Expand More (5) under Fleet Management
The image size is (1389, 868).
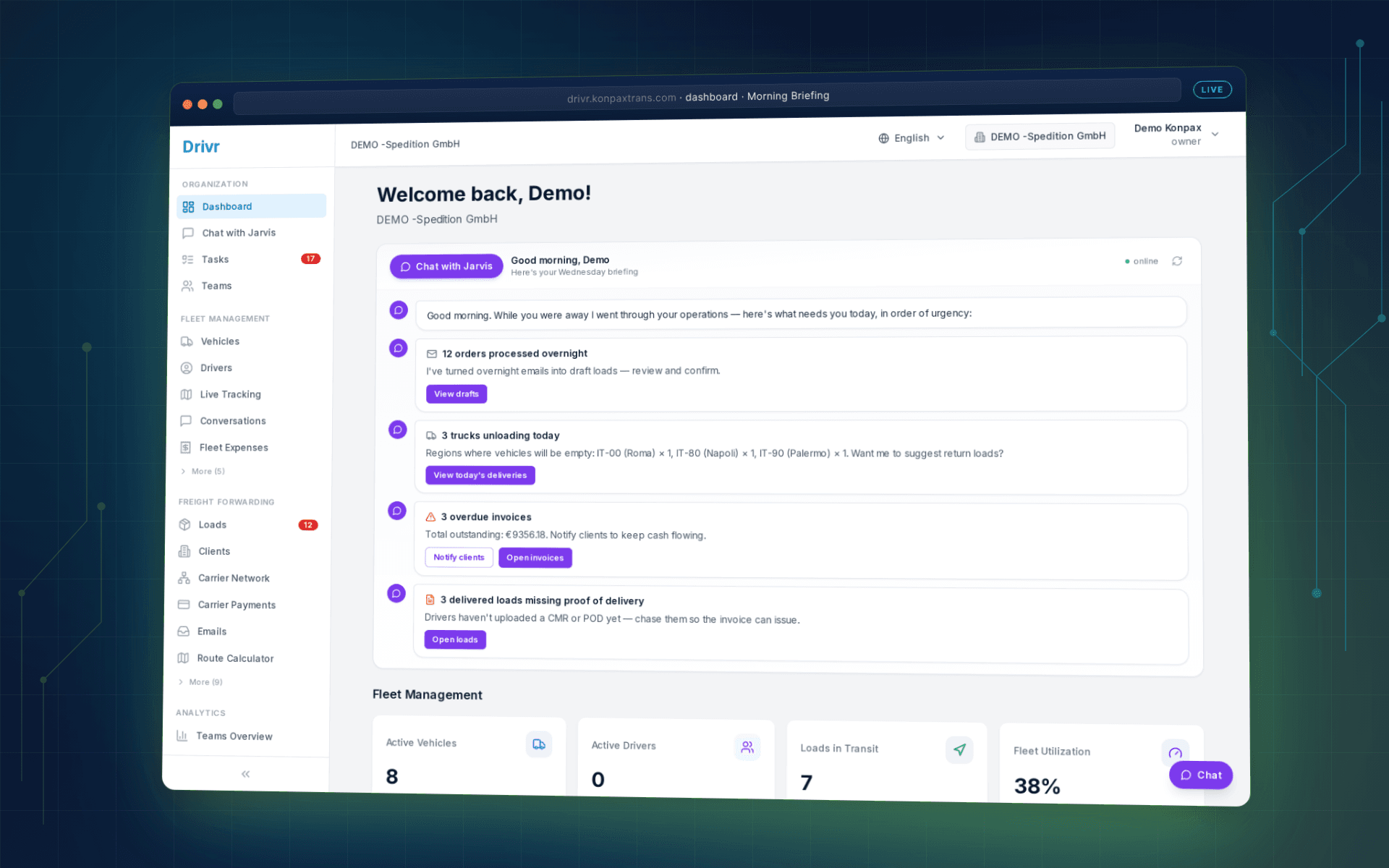click(x=203, y=471)
